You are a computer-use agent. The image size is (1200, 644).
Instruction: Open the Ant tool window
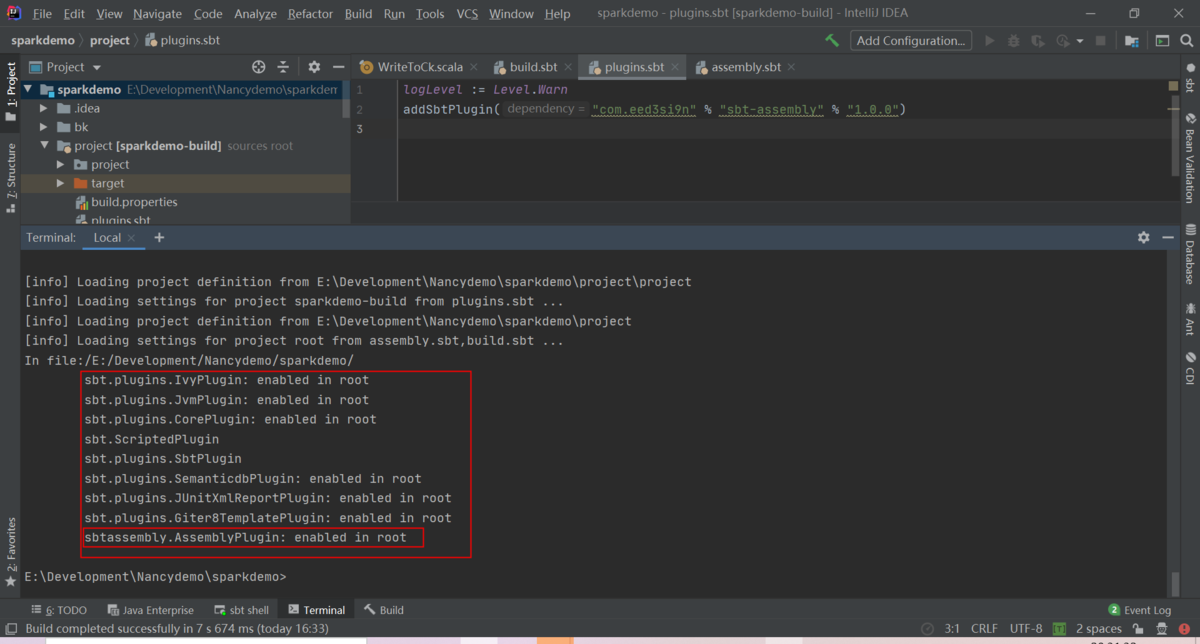(1190, 318)
